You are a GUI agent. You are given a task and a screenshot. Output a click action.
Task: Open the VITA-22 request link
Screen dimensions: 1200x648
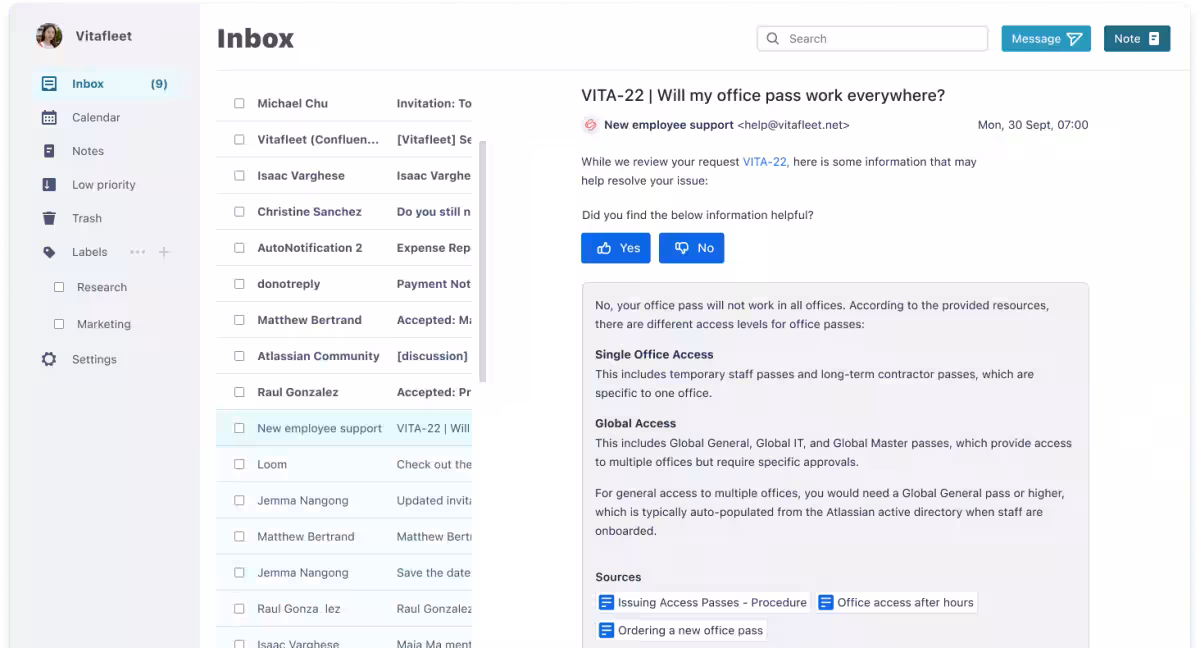(x=765, y=161)
